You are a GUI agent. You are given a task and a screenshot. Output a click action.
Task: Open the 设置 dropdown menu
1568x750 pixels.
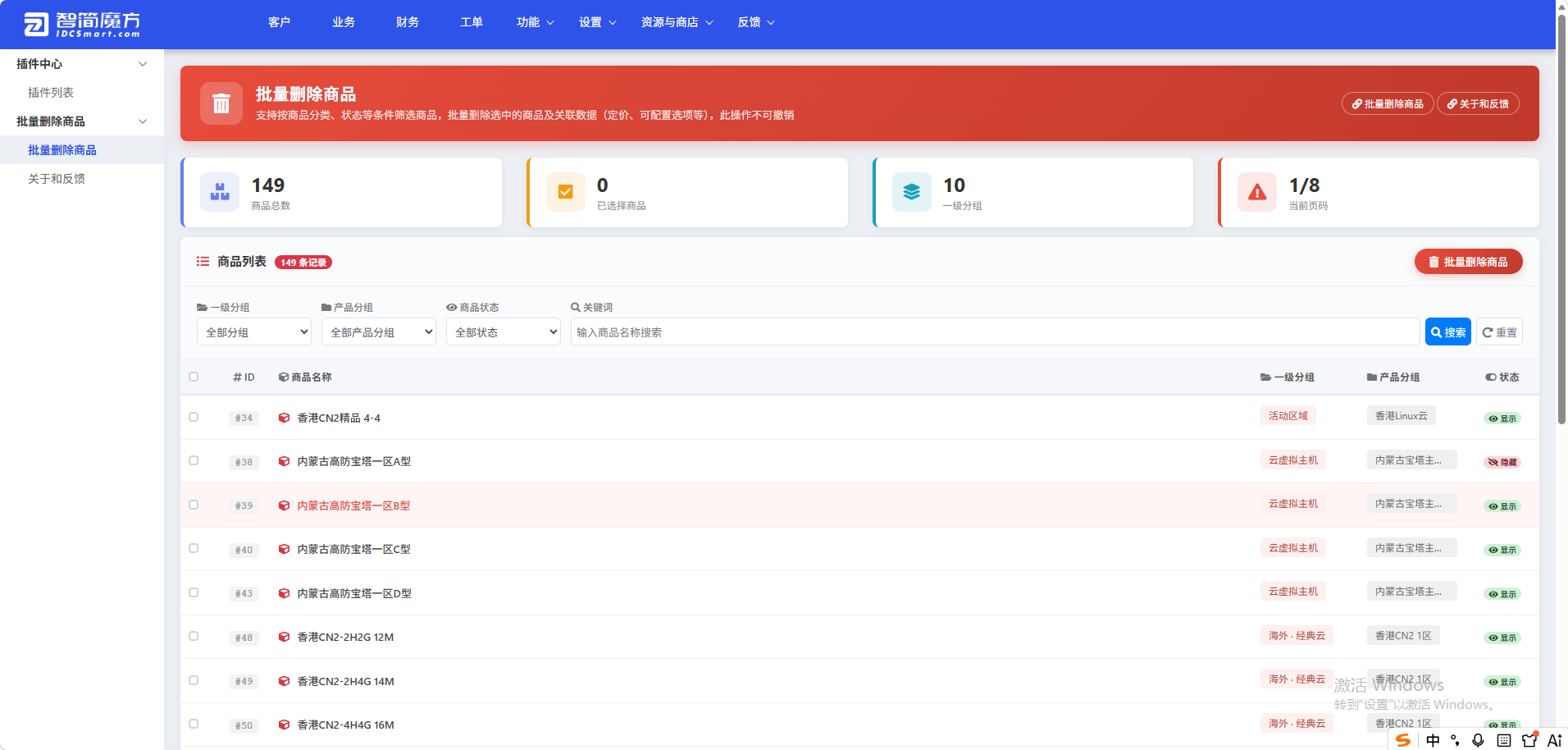(598, 22)
